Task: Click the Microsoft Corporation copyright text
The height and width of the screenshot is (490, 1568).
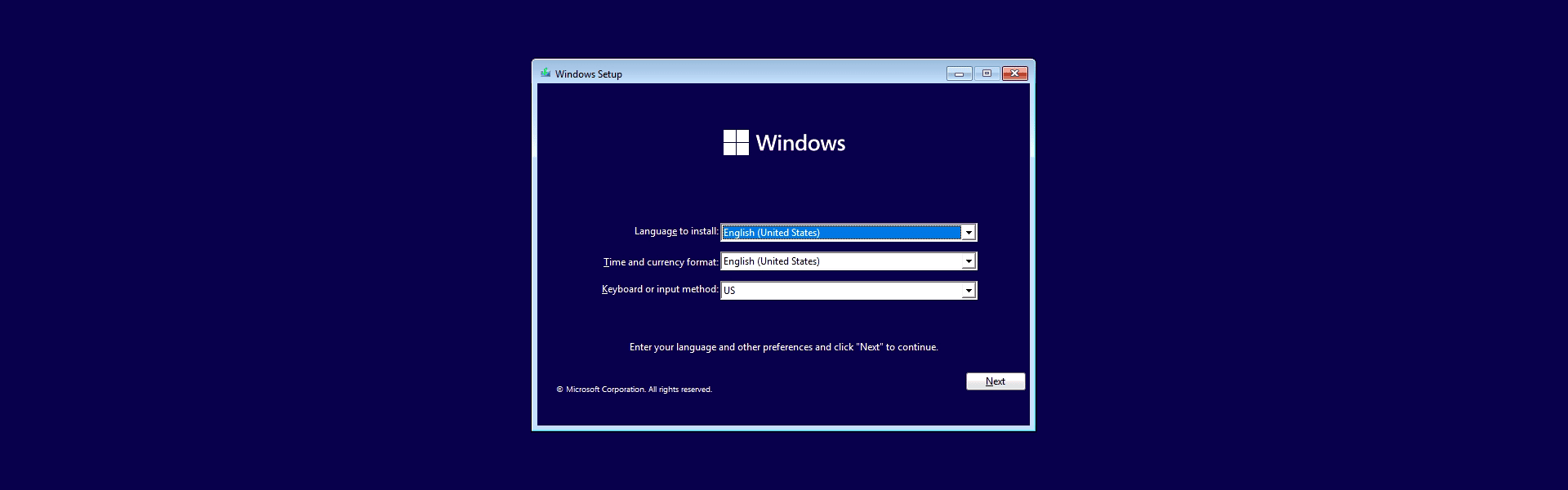Action: point(635,390)
